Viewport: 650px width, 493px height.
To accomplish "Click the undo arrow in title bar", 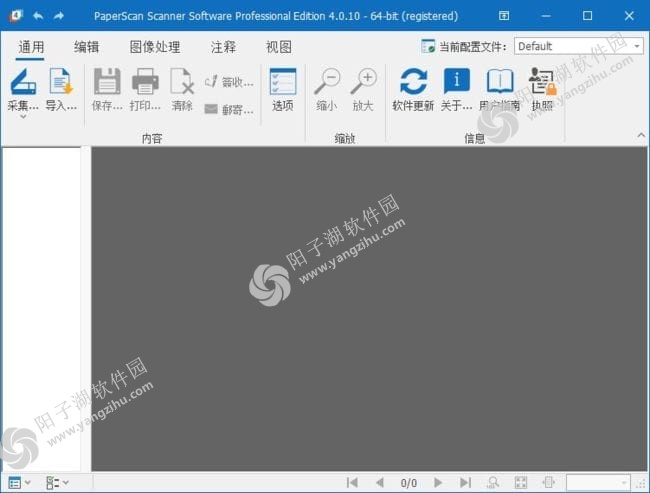I will pyautogui.click(x=38, y=16).
